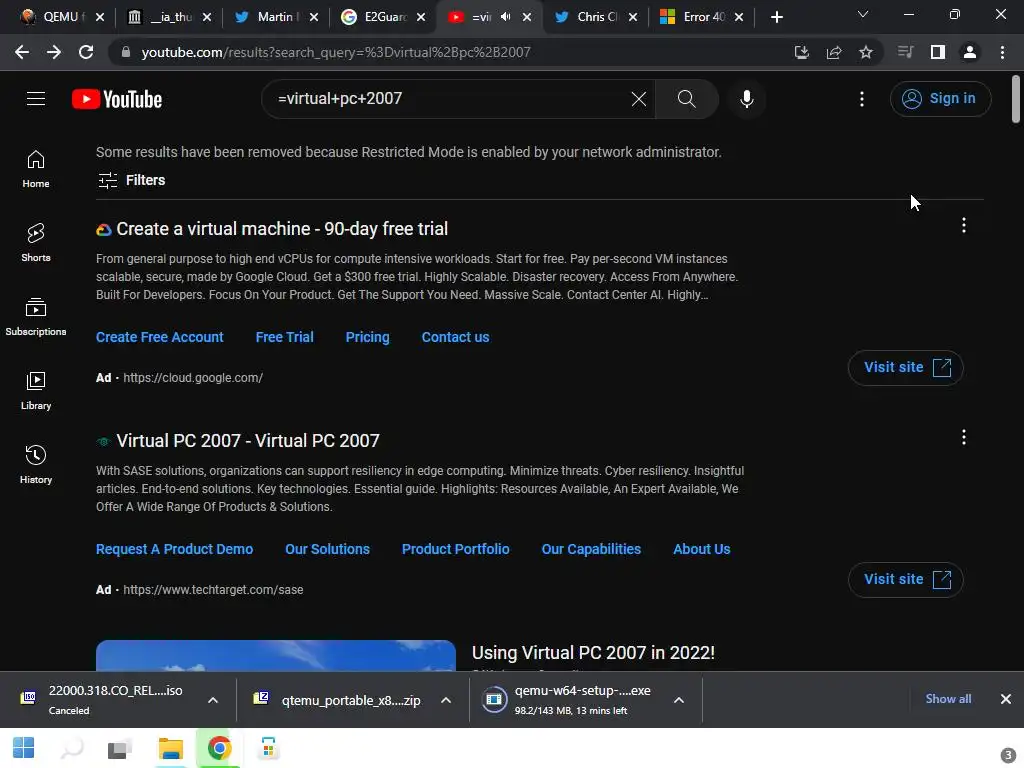The height and width of the screenshot is (768, 1024).
Task: Go back in browser history
Action: click(x=22, y=52)
